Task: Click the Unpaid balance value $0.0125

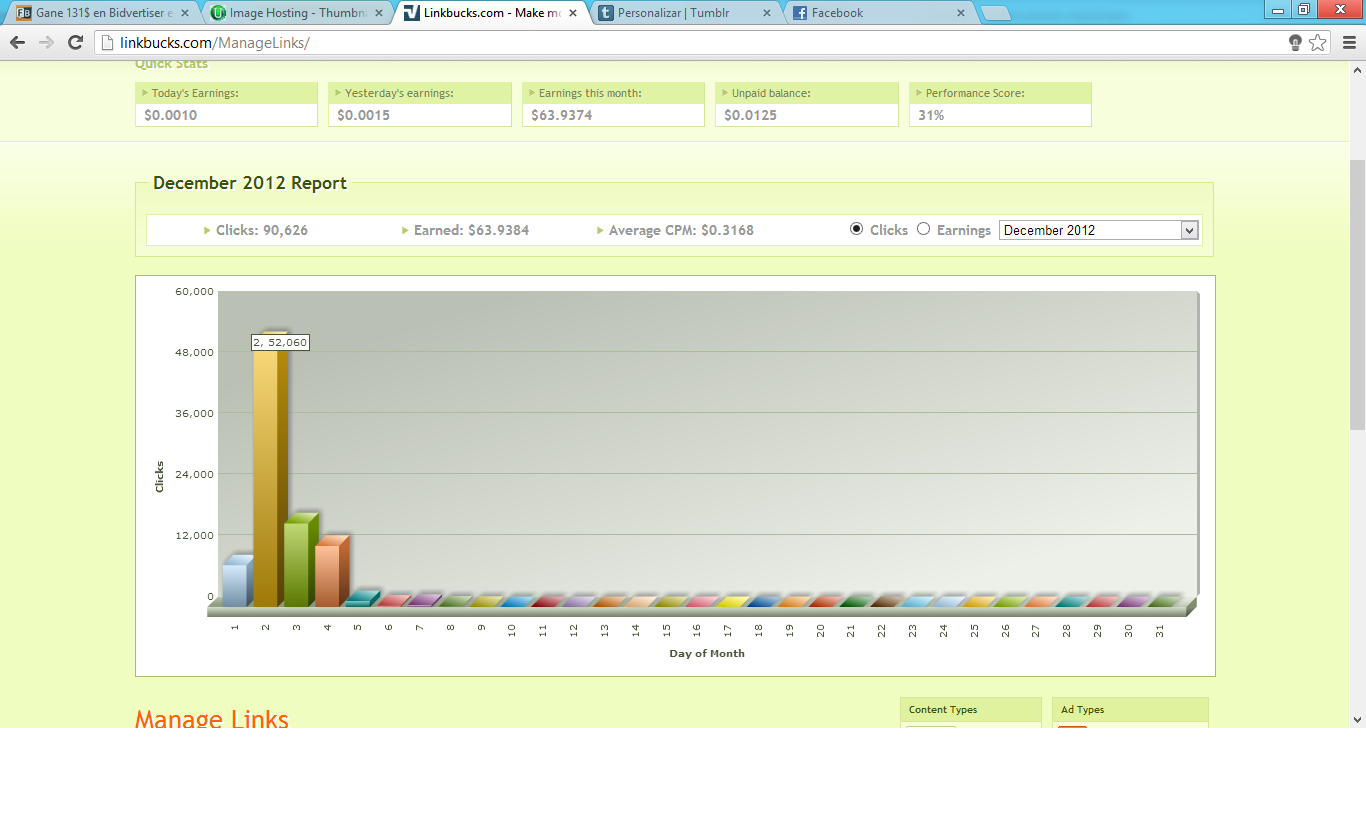Action: click(x=751, y=115)
